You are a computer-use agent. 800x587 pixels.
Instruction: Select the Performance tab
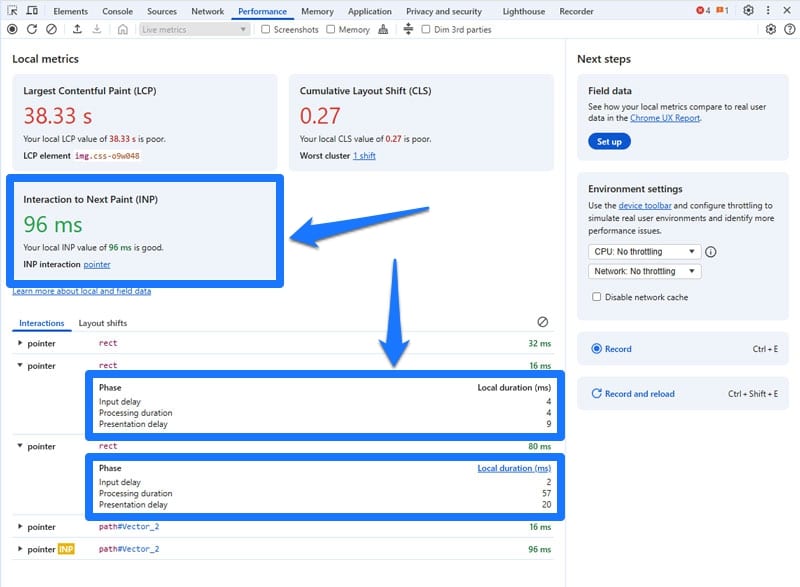tap(262, 11)
